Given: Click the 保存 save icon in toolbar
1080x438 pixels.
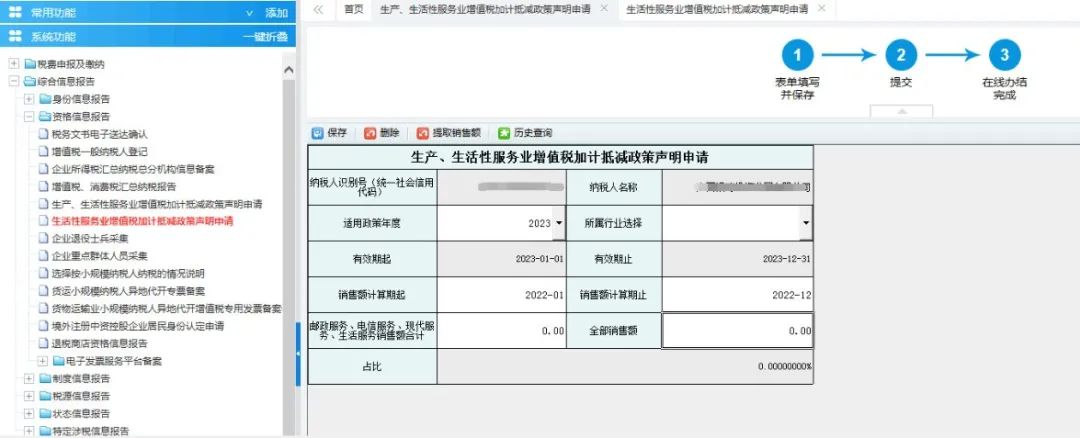Looking at the screenshot, I should (318, 133).
